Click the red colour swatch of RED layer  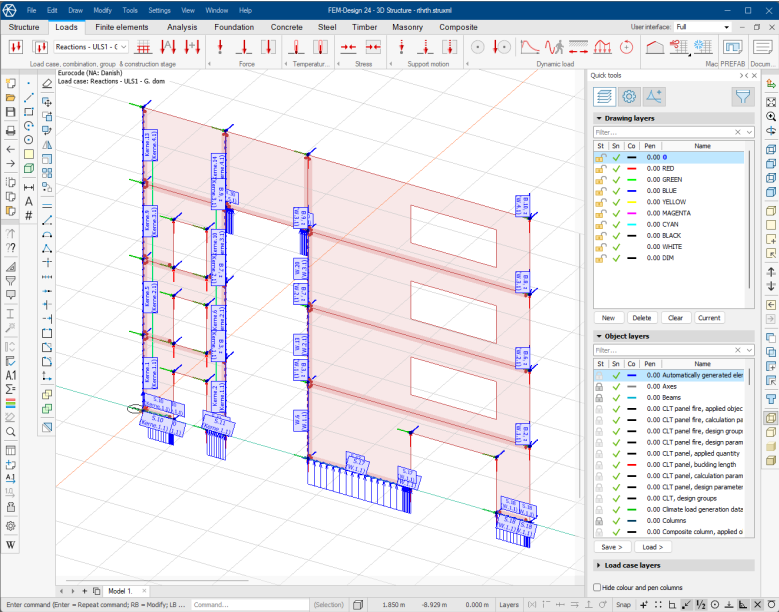click(631, 168)
